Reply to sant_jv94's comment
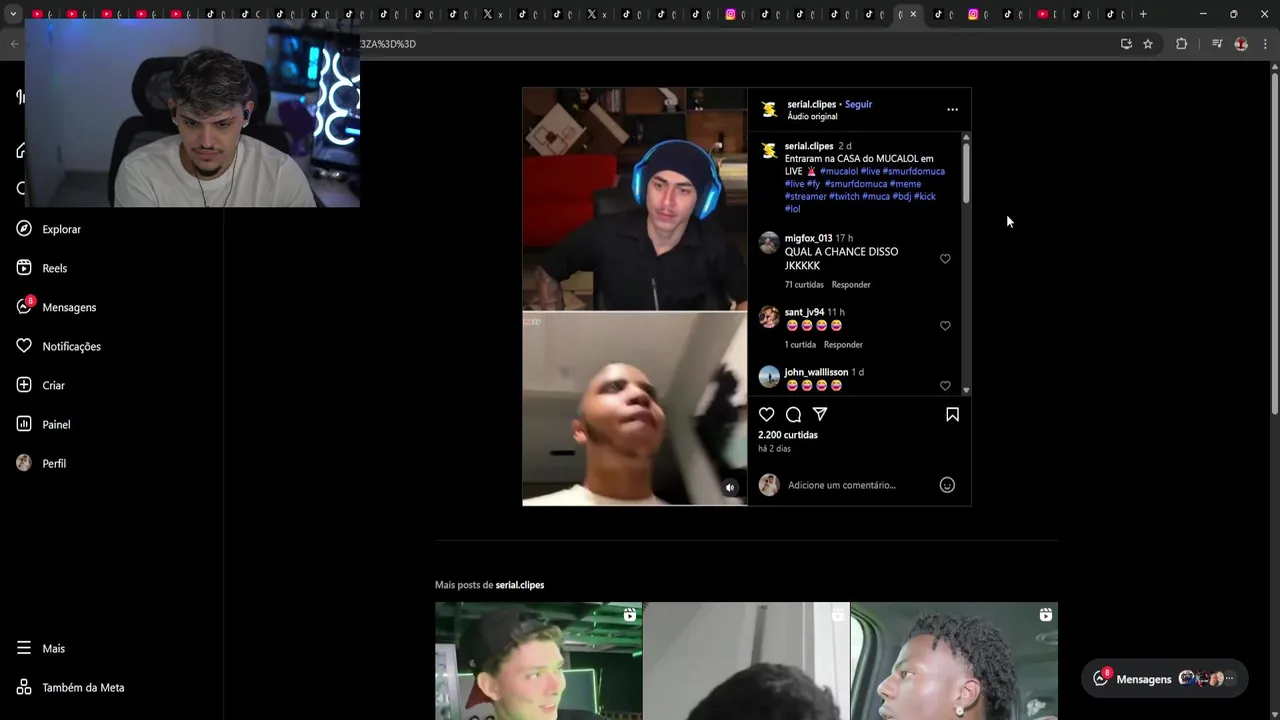1280x720 pixels. [x=843, y=345]
